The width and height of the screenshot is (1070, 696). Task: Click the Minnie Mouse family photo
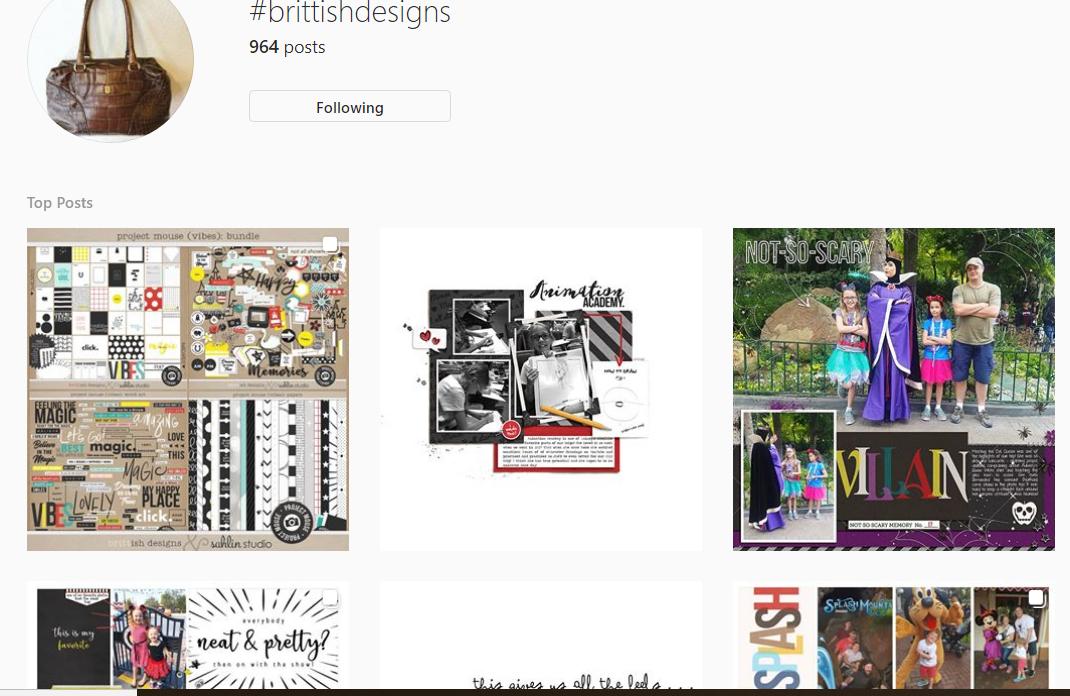click(1011, 638)
